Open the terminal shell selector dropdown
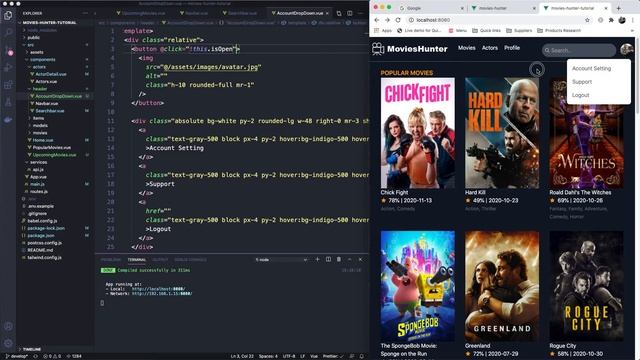 [x=281, y=260]
